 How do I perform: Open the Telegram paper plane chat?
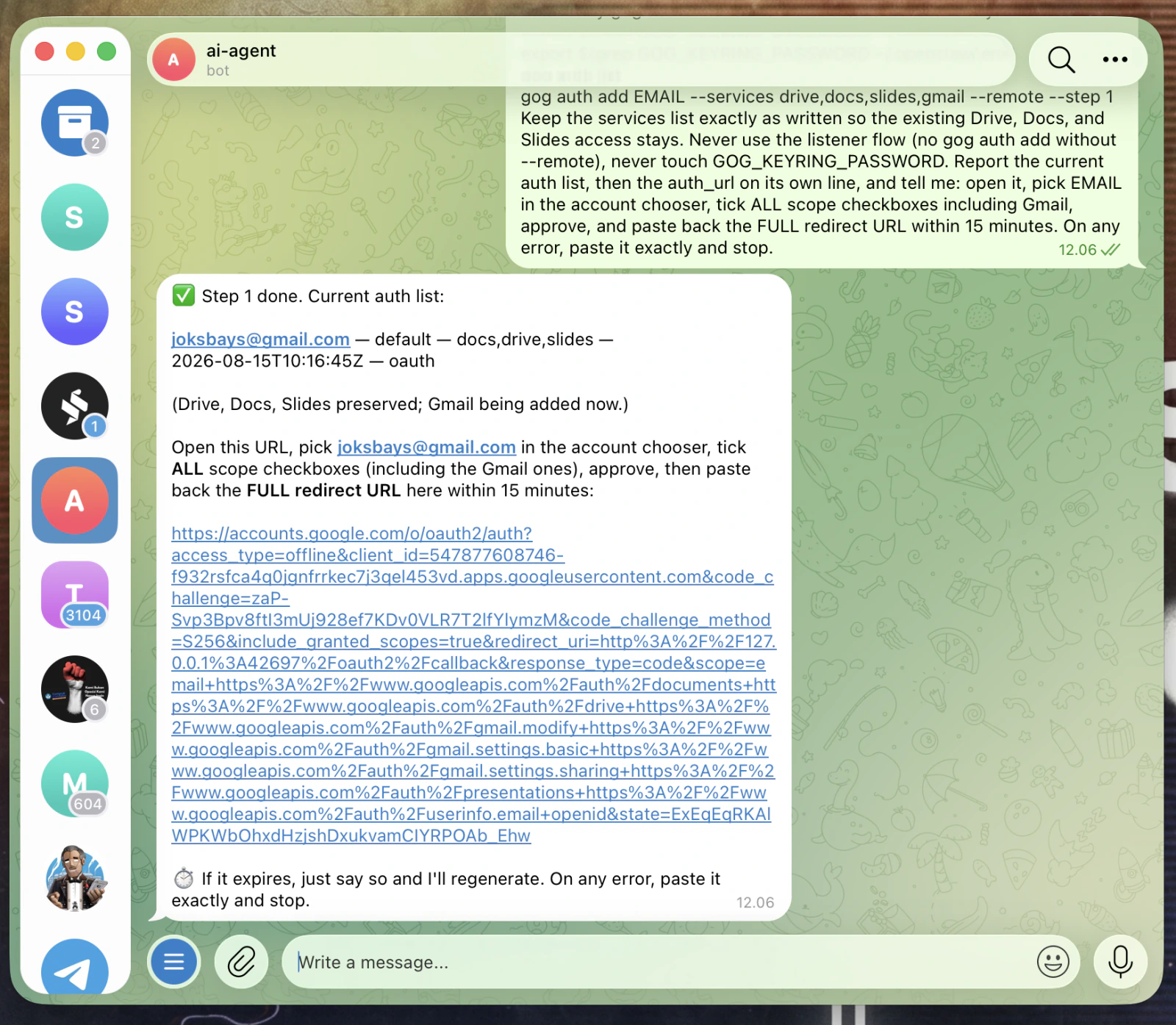point(74,967)
